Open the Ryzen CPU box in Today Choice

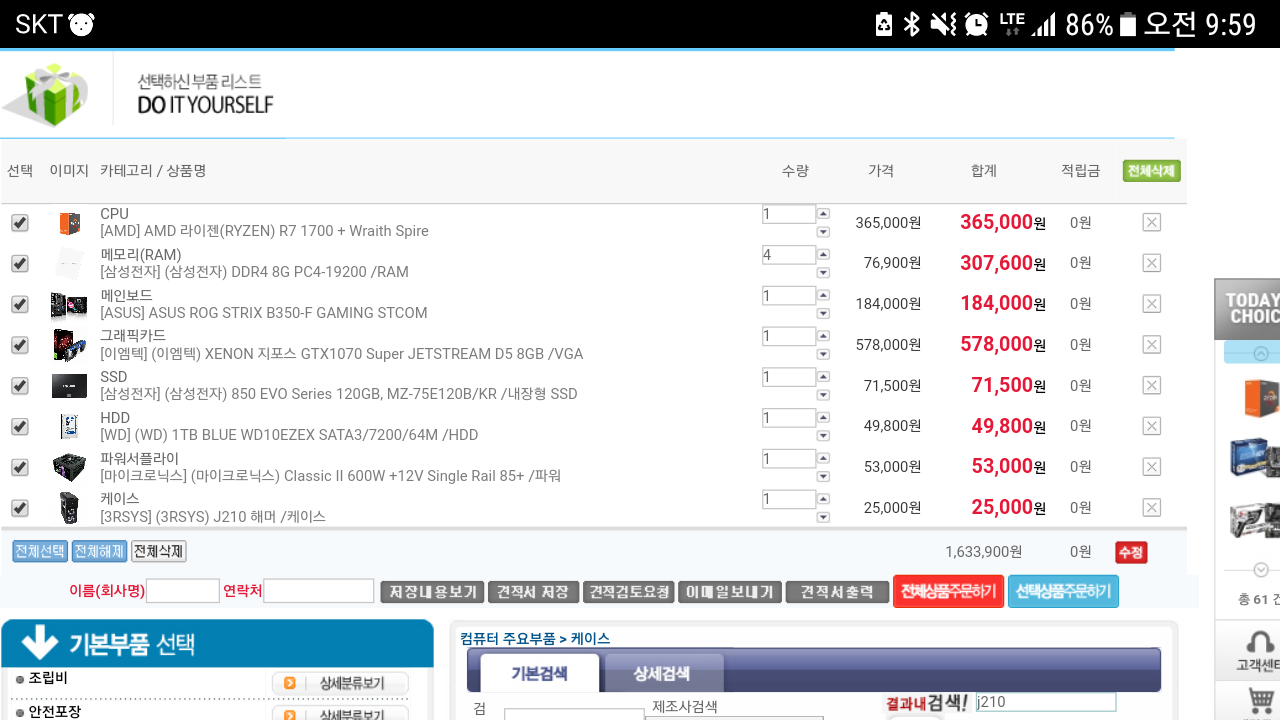point(1261,397)
